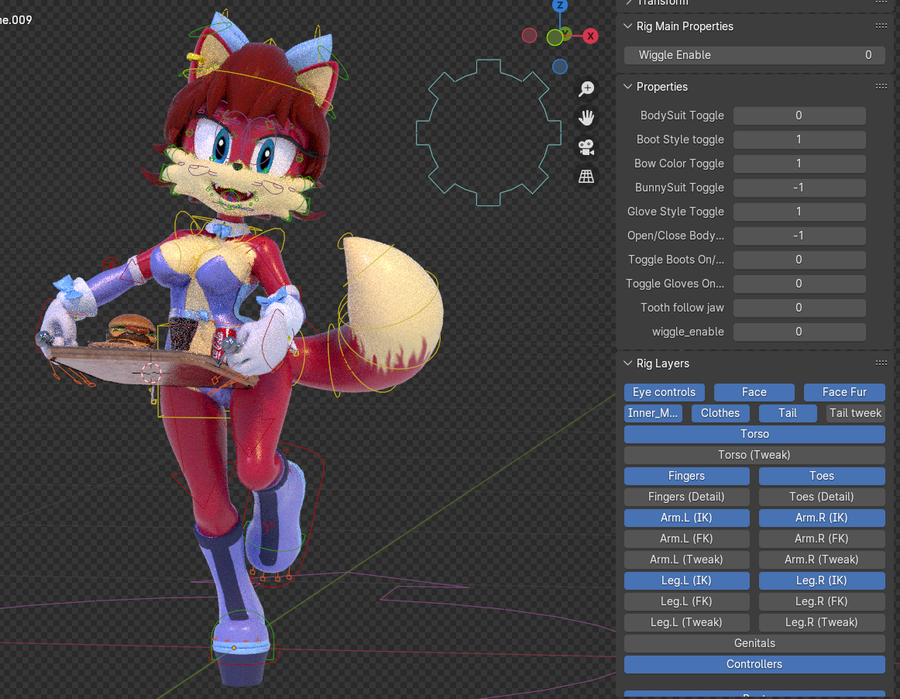Switch projection with the orthographic grid icon

pyautogui.click(x=586, y=176)
